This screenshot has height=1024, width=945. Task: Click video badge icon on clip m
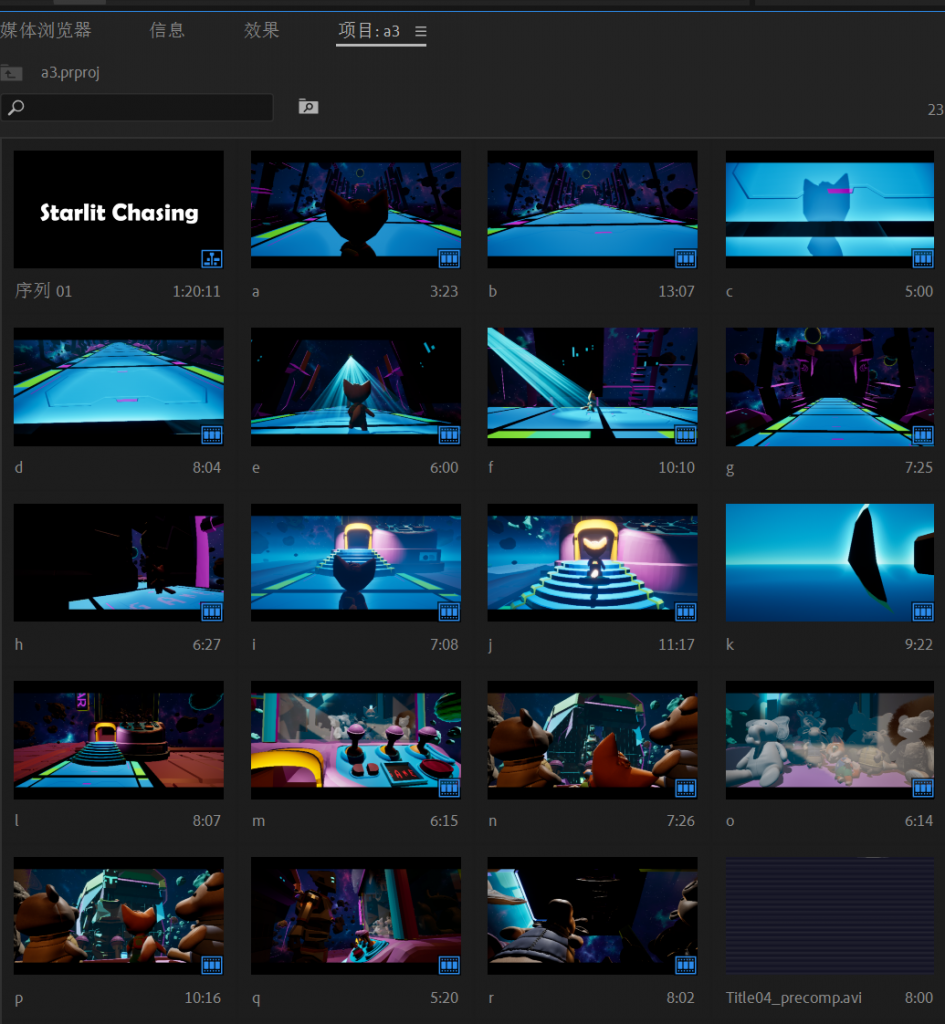[x=449, y=788]
